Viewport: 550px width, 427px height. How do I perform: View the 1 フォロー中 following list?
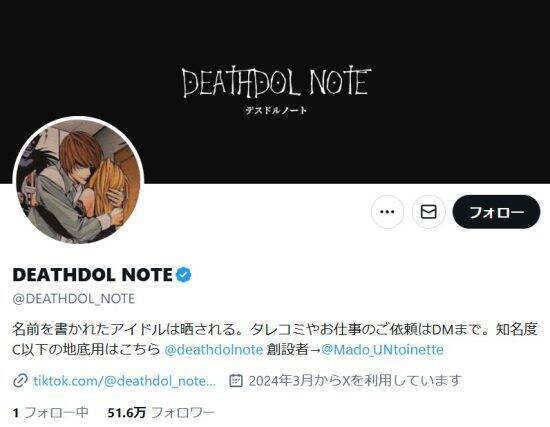tap(50, 412)
